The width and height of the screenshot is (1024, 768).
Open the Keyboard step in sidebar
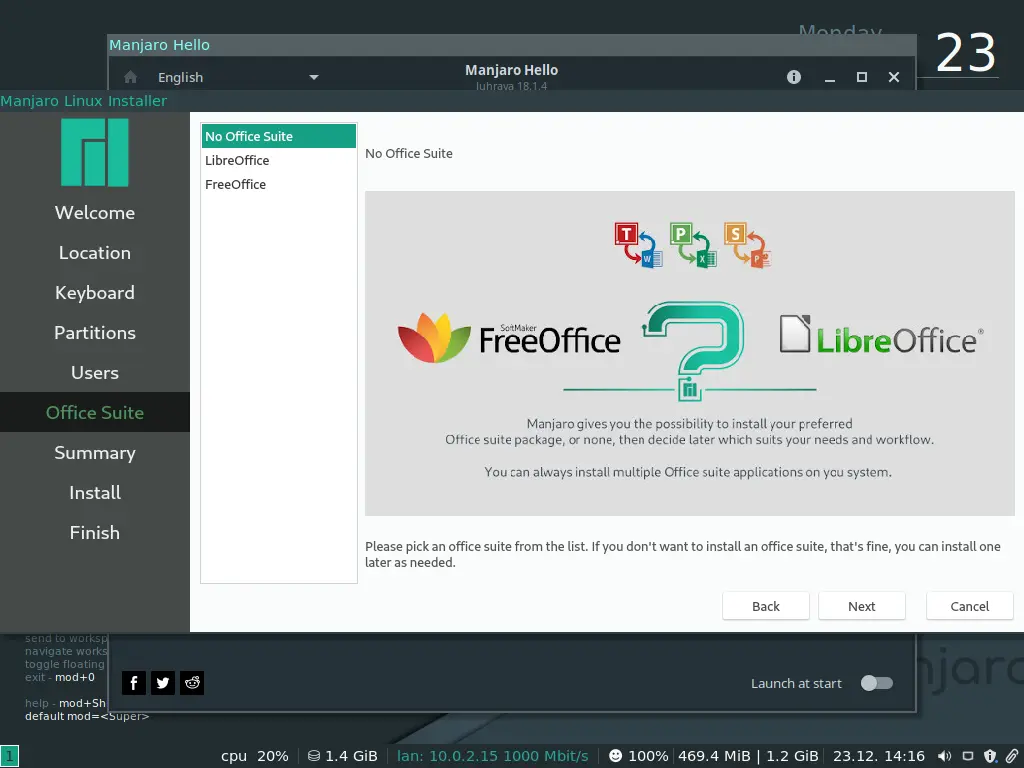click(x=95, y=293)
